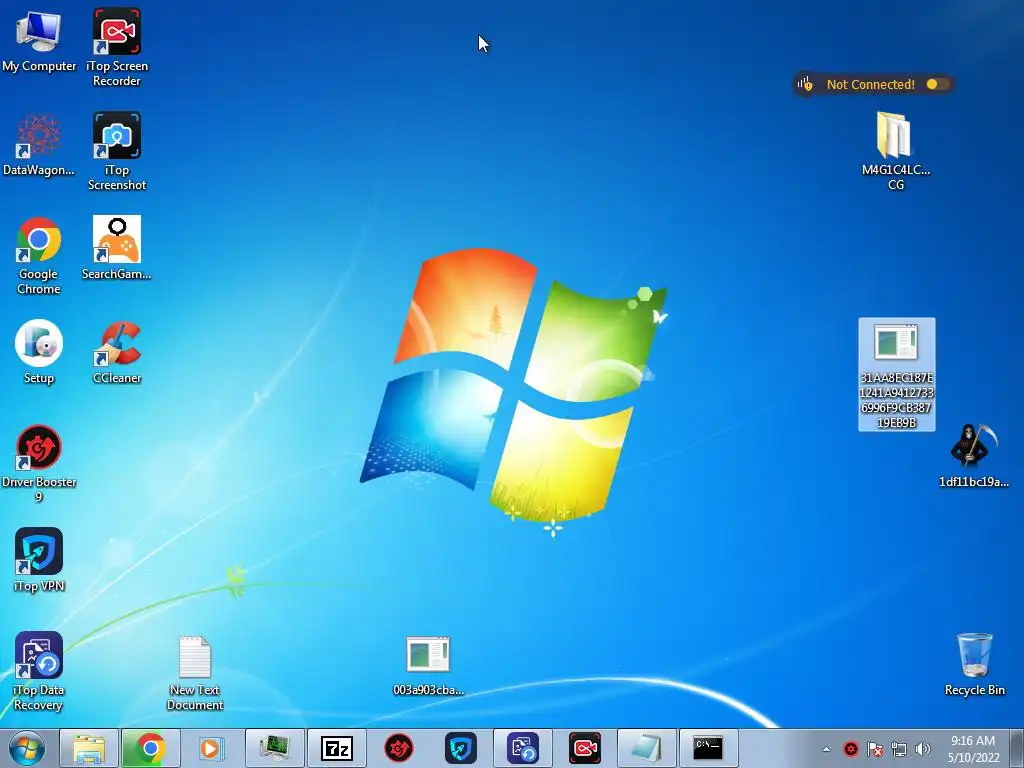This screenshot has width=1024, height=768.
Task: Open iTop VPN from the taskbar
Action: [460, 748]
